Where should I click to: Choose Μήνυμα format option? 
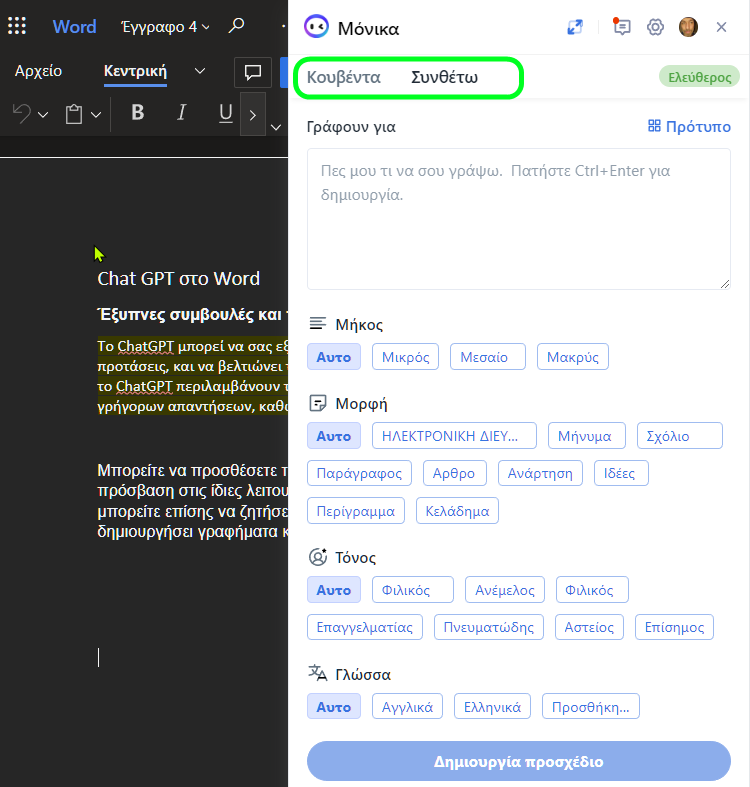tap(587, 436)
